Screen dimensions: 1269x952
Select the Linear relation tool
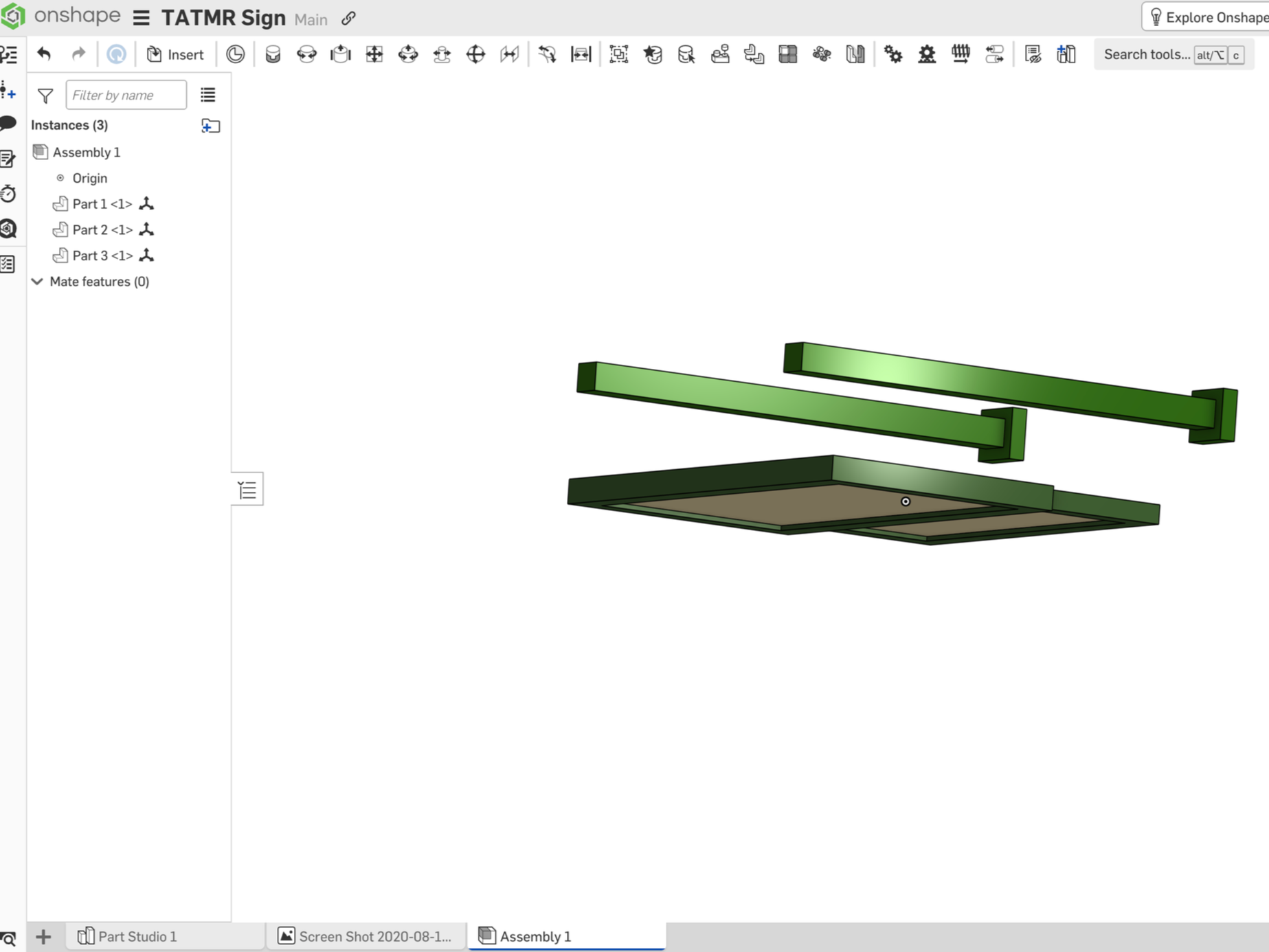(994, 54)
